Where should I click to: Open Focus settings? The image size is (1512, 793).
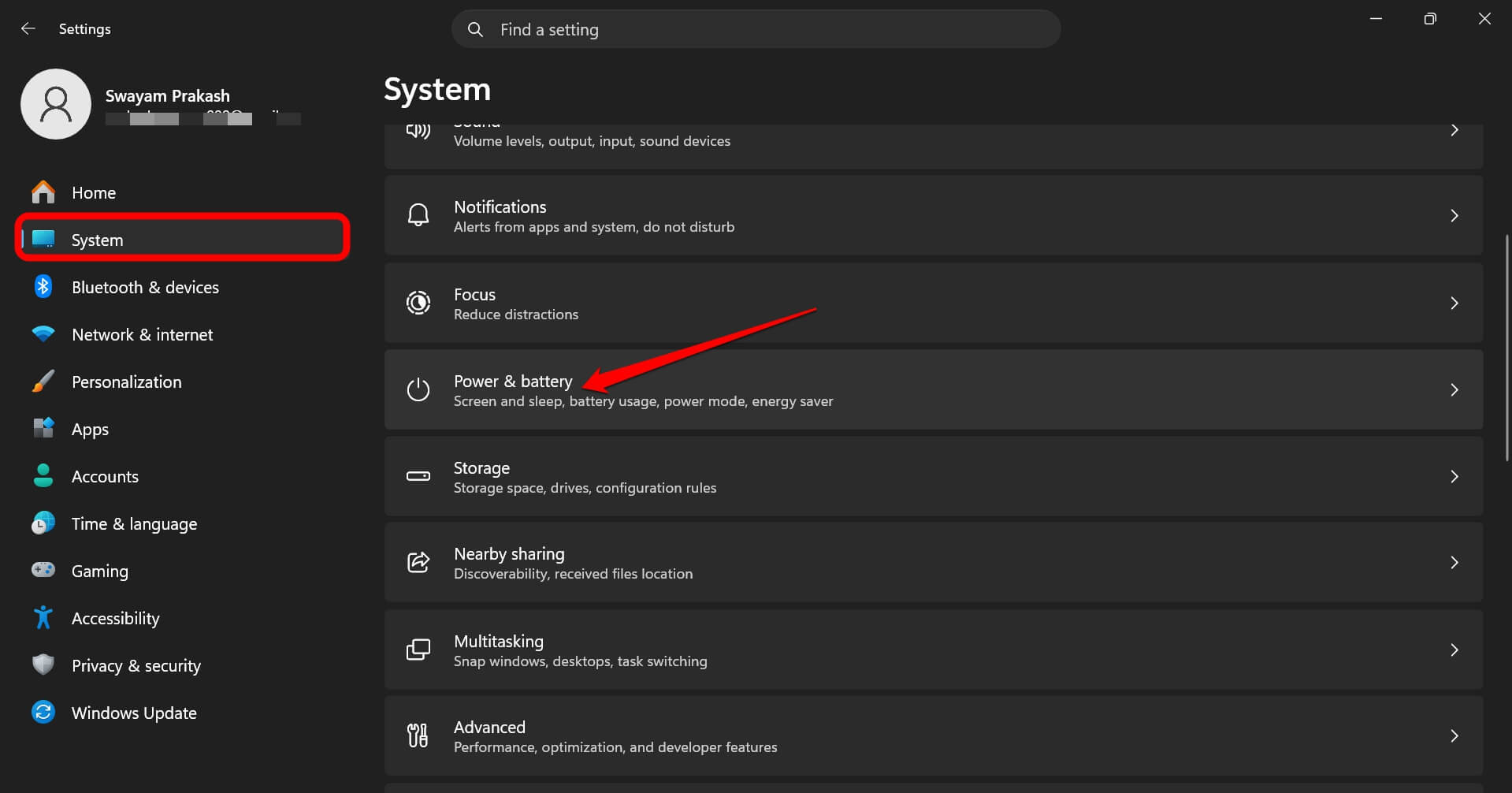(x=933, y=303)
